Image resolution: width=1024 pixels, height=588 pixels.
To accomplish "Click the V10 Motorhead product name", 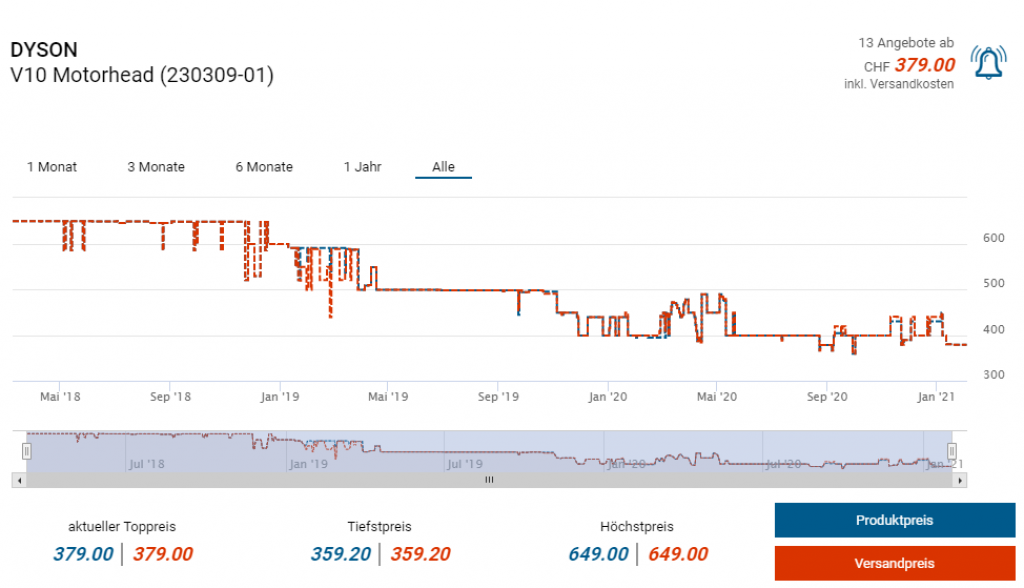I will click(x=141, y=75).
